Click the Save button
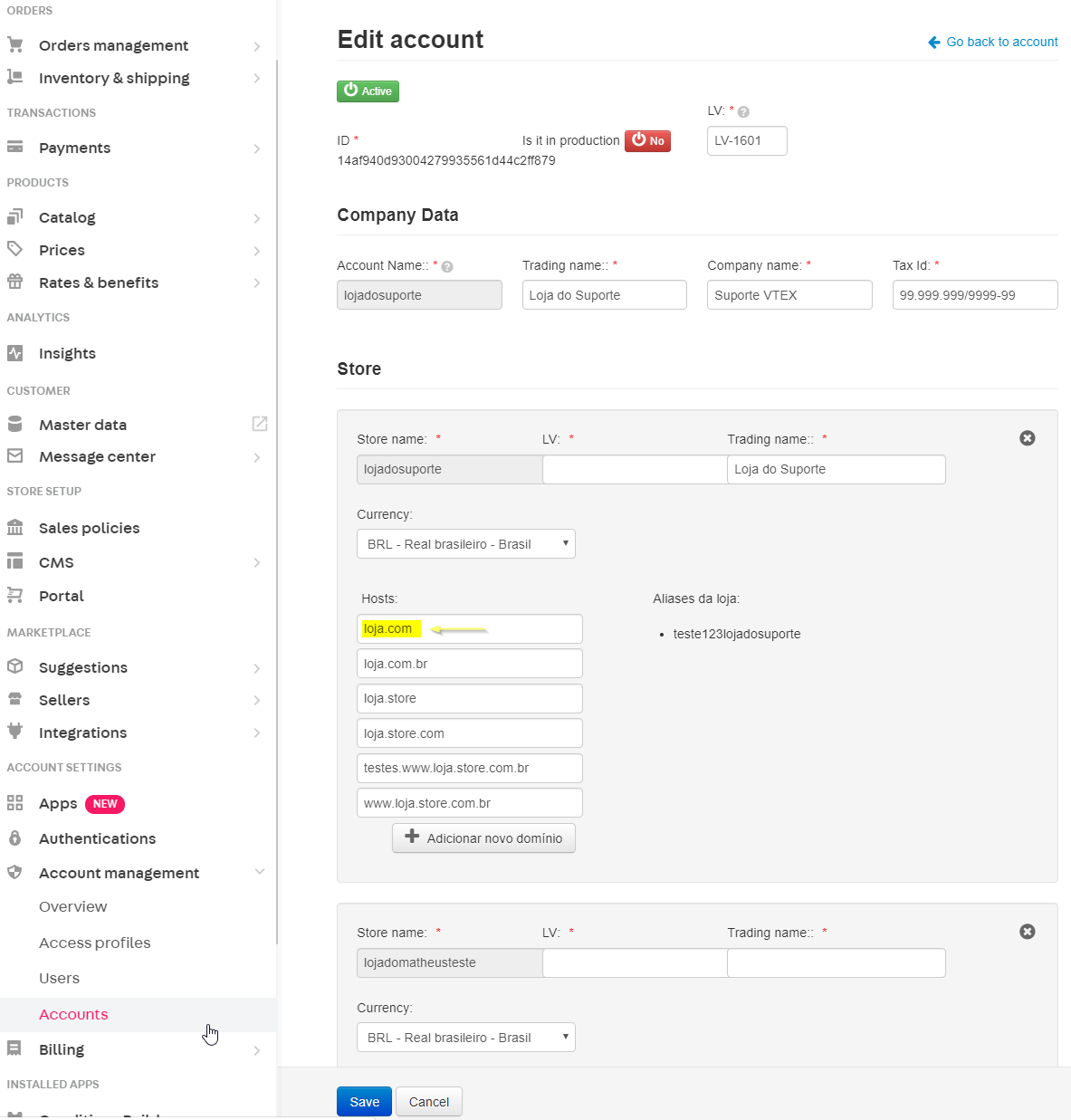The height and width of the screenshot is (1120, 1071). pyautogui.click(x=364, y=1102)
